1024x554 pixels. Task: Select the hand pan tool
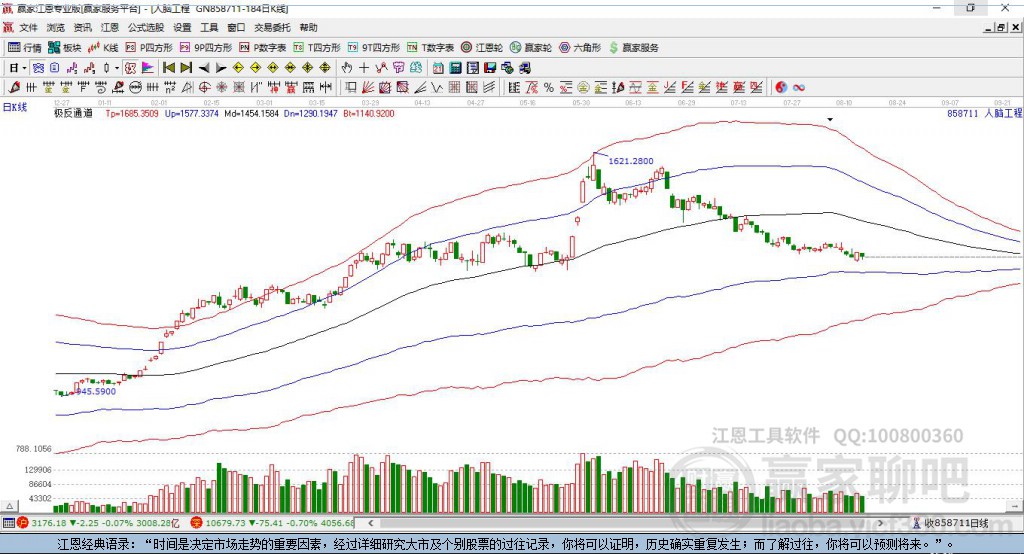(x=346, y=67)
